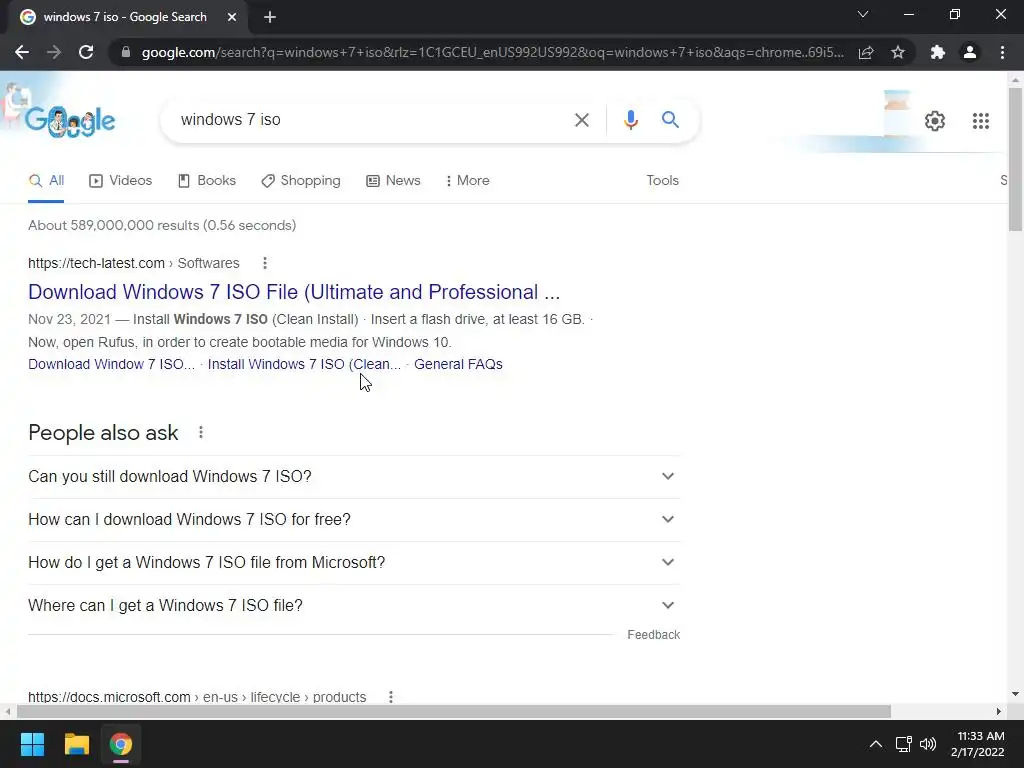Switch to Videos results tab
1024x768 pixels.
(x=121, y=181)
